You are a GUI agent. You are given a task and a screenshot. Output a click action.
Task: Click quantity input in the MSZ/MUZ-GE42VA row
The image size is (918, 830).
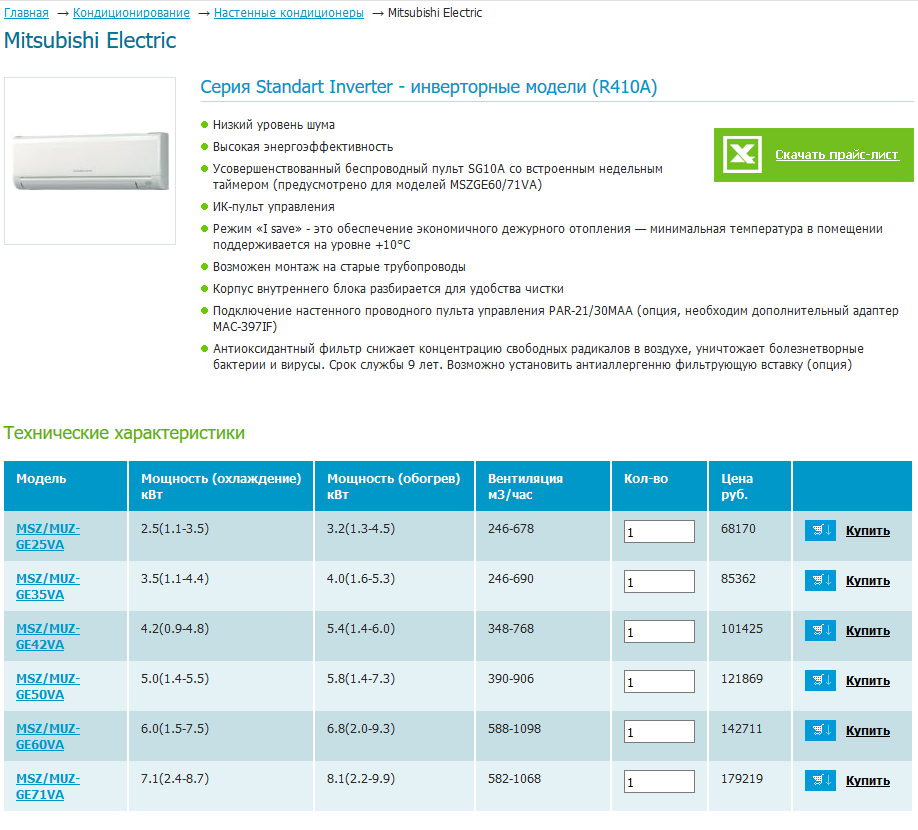pos(658,632)
